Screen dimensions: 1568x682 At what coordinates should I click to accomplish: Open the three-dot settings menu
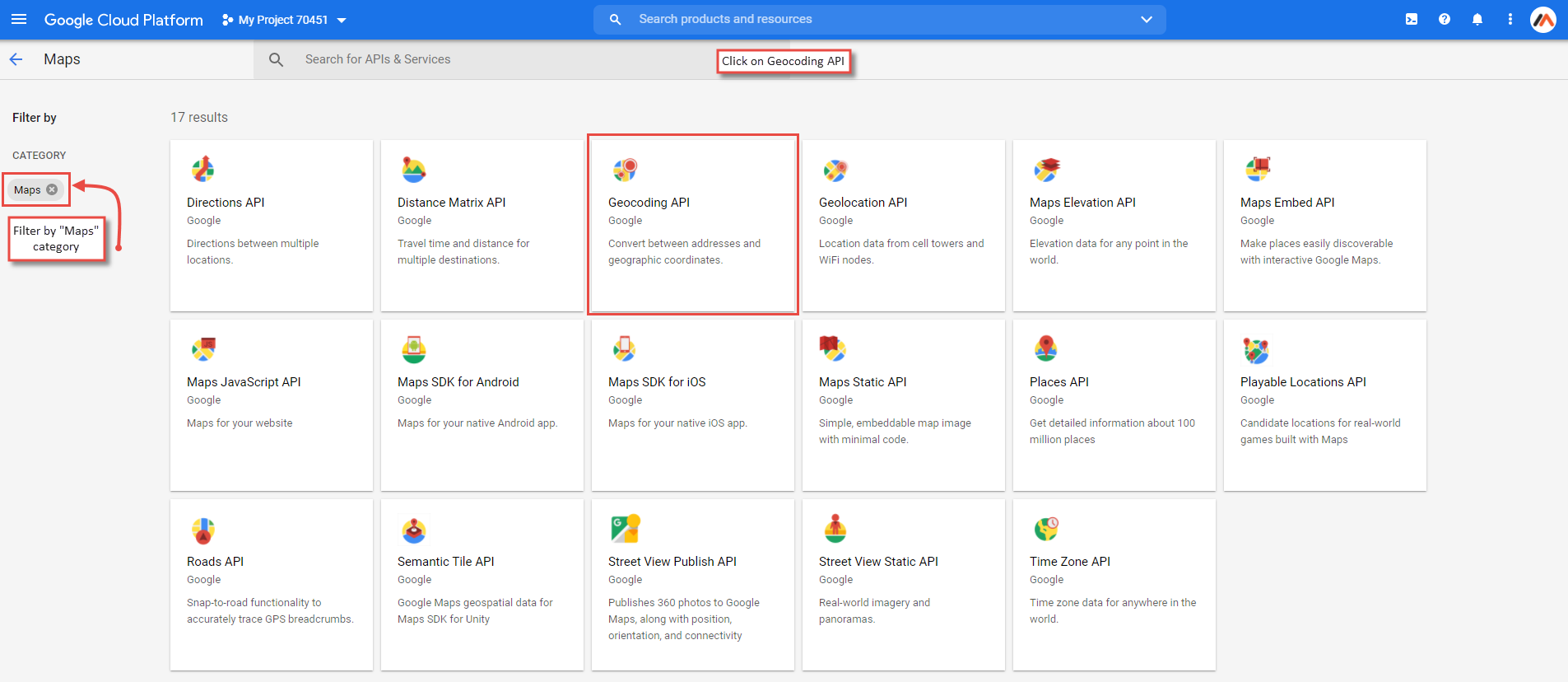pyautogui.click(x=1510, y=19)
